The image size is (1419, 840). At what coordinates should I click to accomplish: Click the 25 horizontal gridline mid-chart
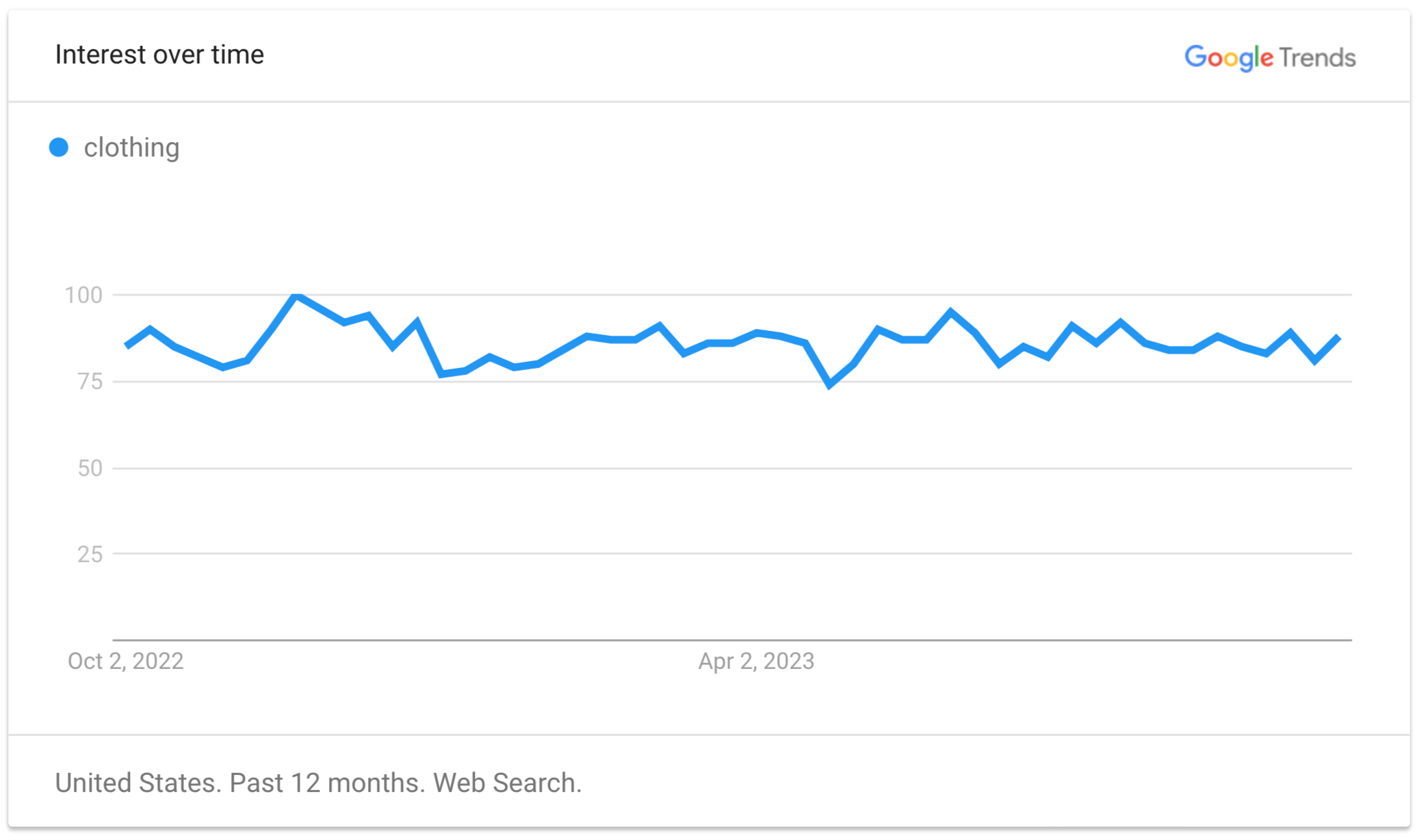click(x=732, y=553)
